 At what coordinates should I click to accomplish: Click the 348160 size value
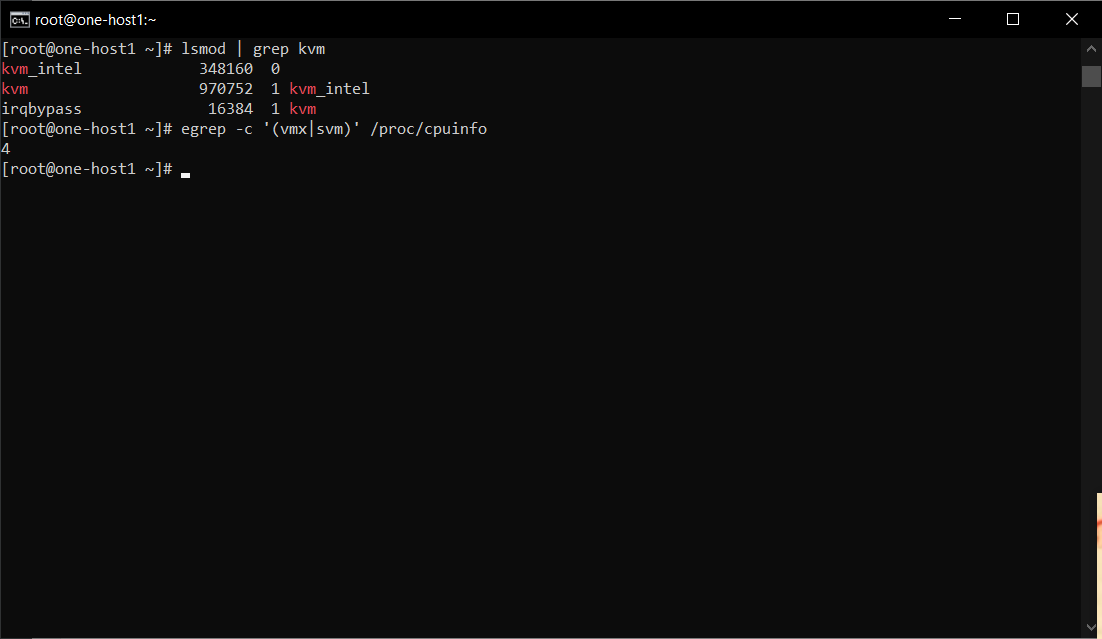click(x=226, y=69)
